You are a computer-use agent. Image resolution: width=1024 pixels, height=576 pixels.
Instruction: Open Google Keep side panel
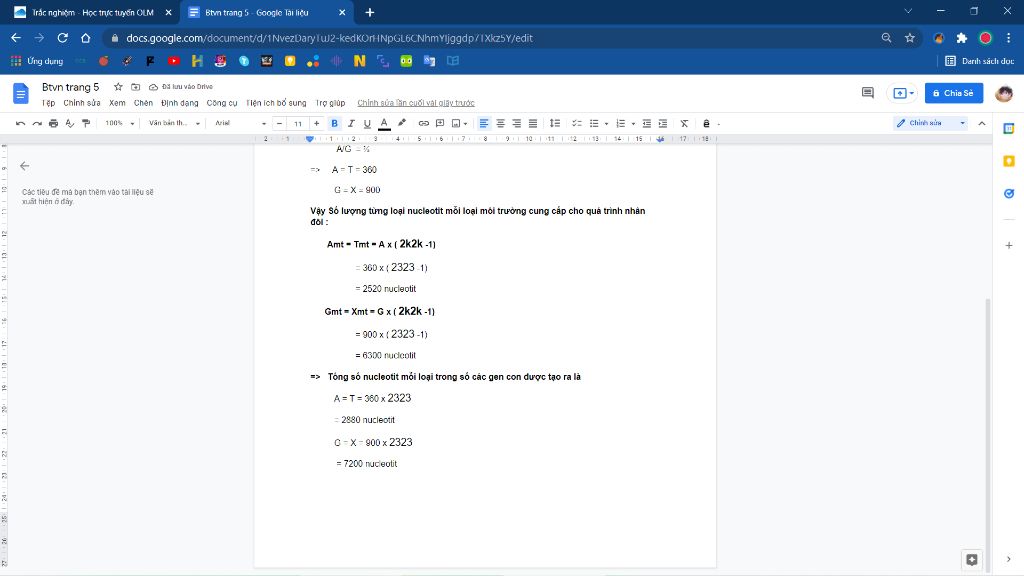(1009, 161)
